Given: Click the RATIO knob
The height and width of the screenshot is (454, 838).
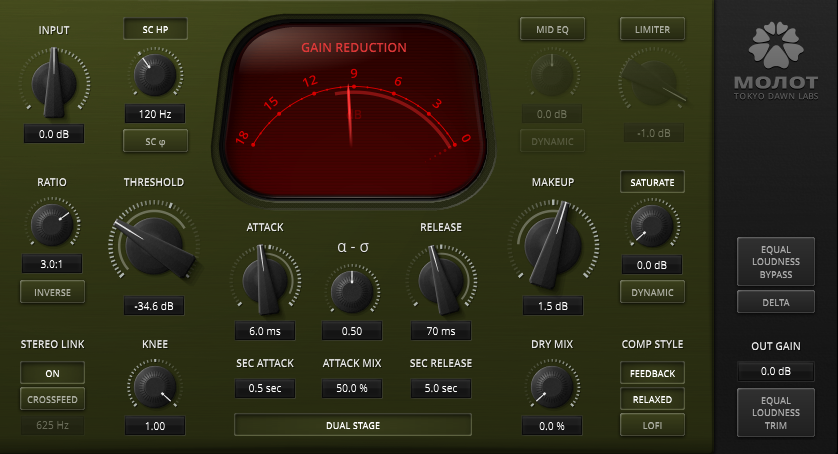Looking at the screenshot, I should coord(52,225).
